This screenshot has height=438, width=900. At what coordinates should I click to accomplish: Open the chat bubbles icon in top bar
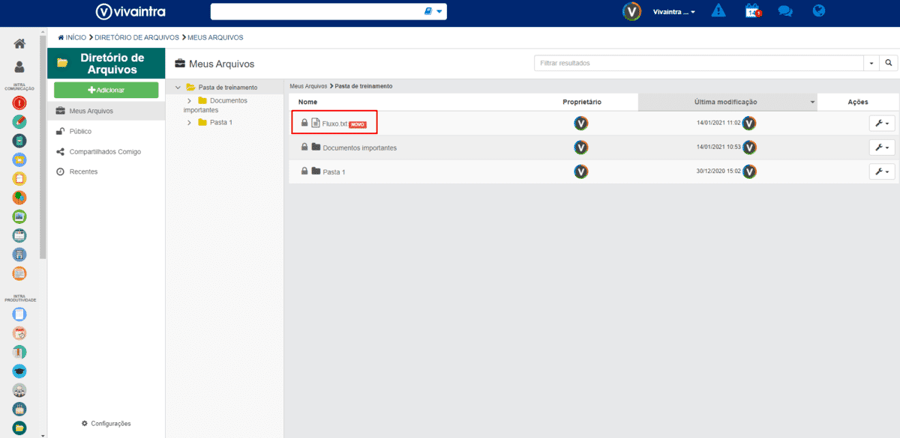[785, 11]
